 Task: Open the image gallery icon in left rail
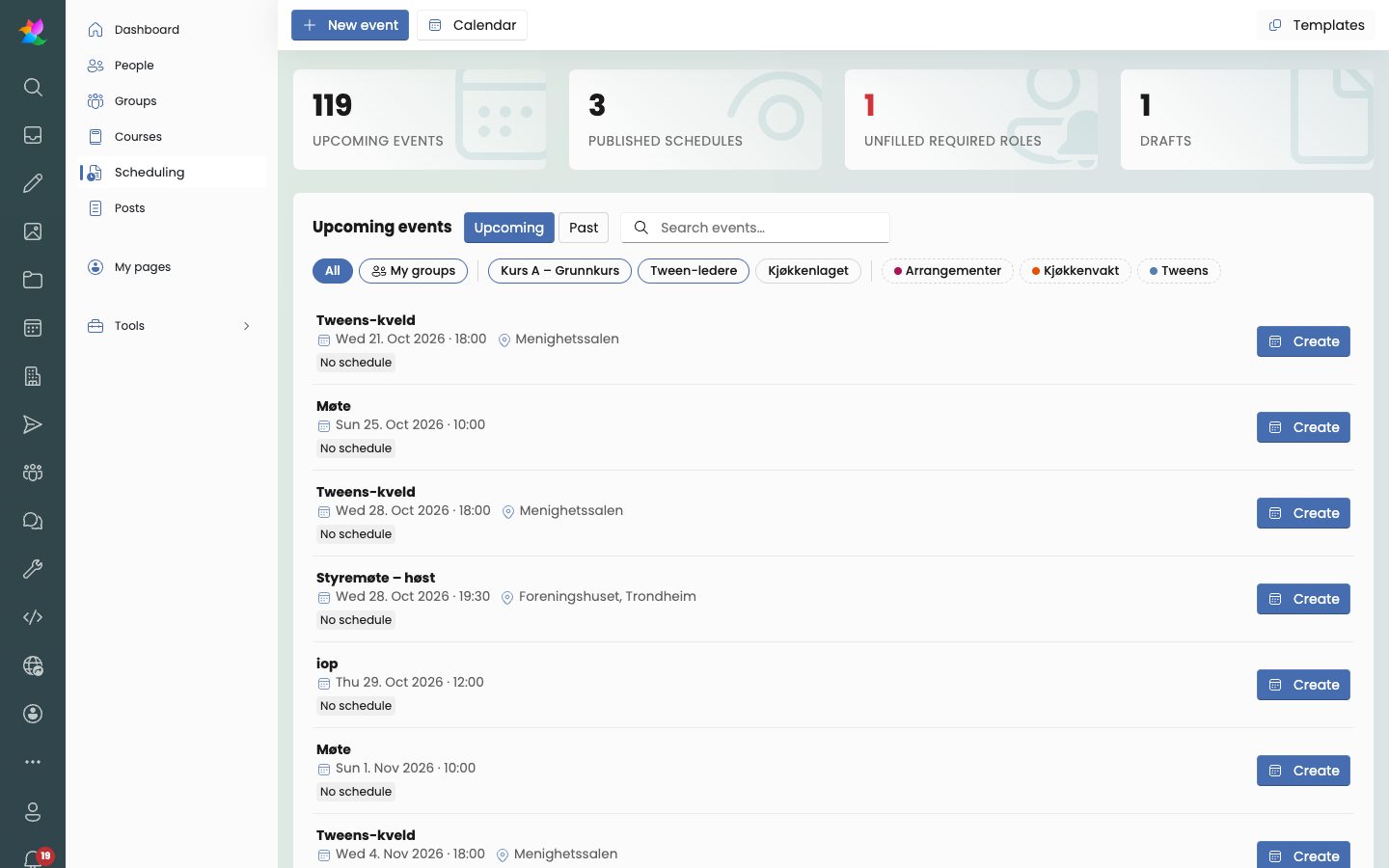click(x=33, y=231)
